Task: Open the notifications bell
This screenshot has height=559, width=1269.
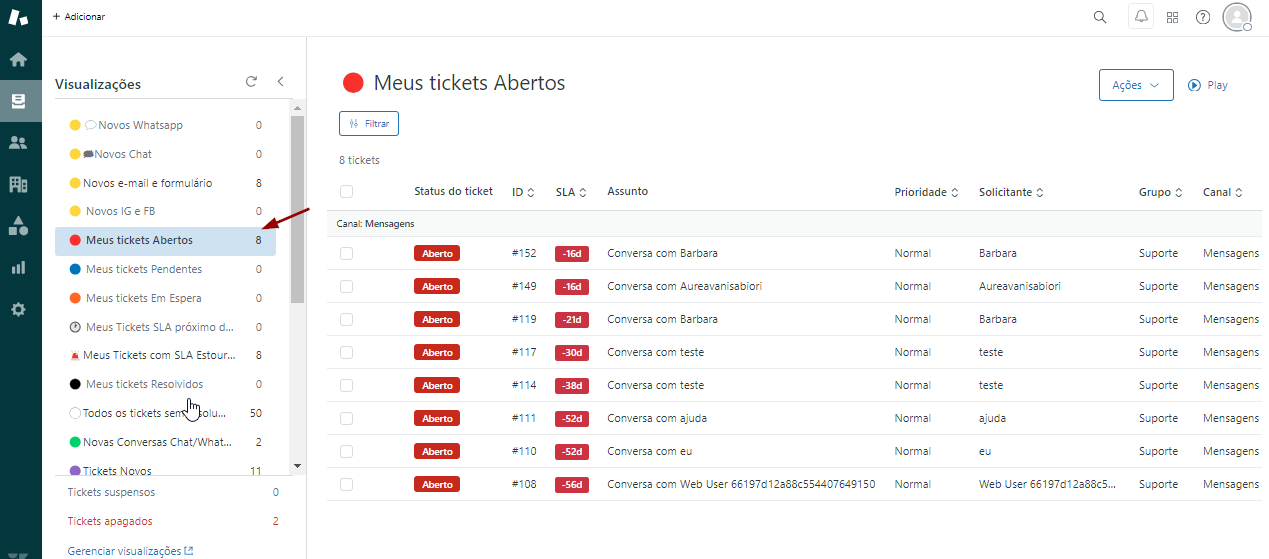Action: pyautogui.click(x=1140, y=17)
